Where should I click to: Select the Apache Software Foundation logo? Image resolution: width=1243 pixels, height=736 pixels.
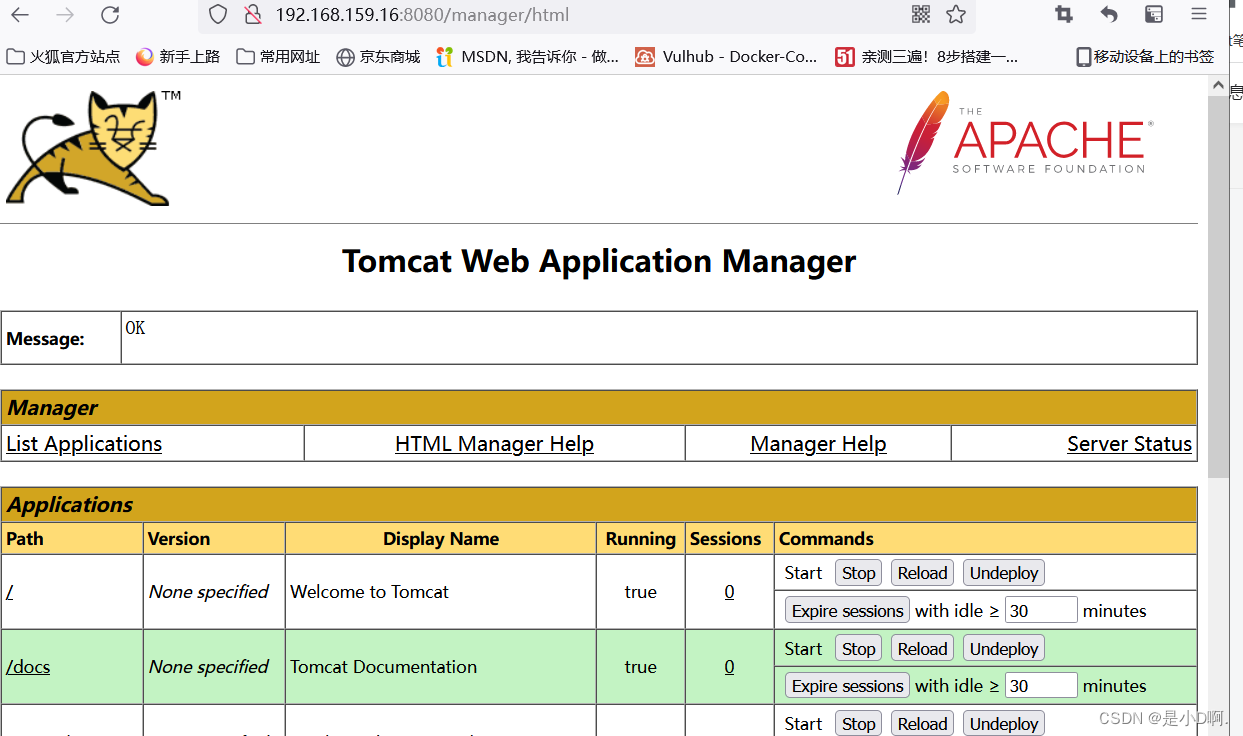pyautogui.click(x=1025, y=142)
